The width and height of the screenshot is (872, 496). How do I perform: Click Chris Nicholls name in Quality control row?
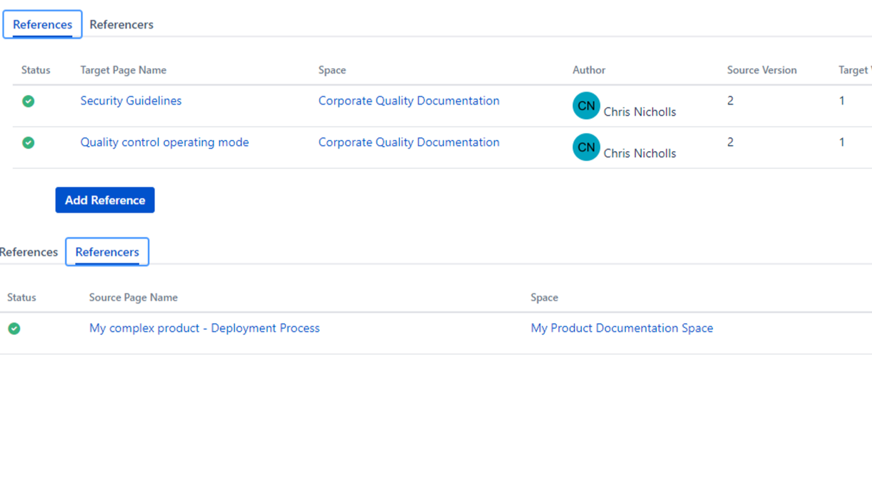point(639,153)
